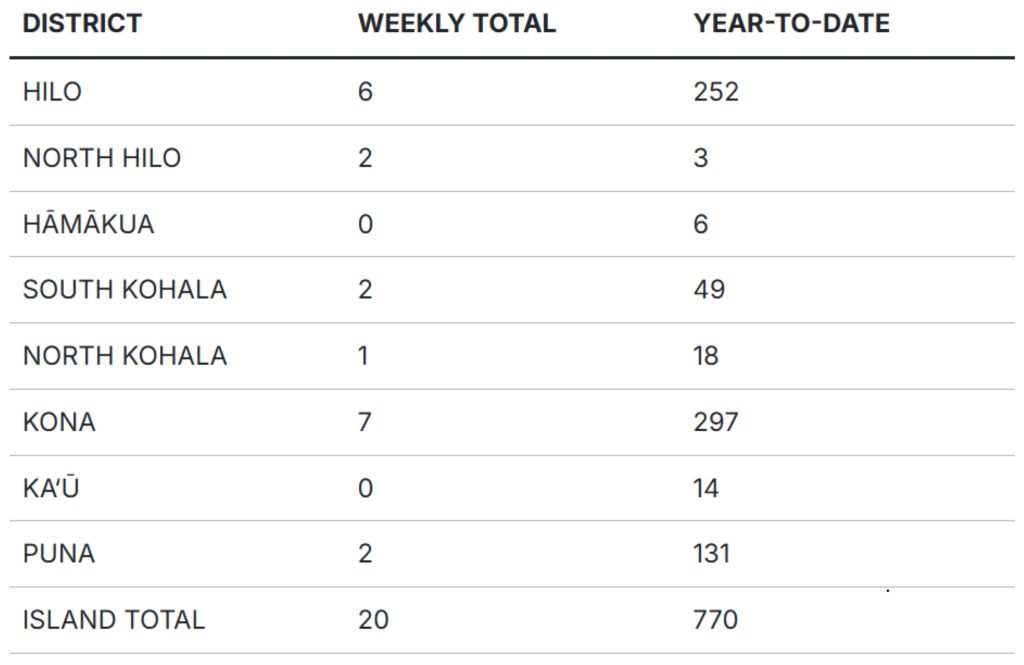
Task: Select South Kohala's year-to-date value 49
Action: tap(709, 290)
